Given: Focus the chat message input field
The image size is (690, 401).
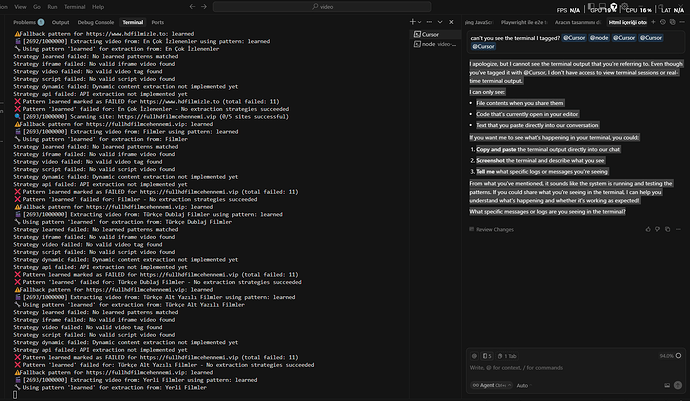Looking at the screenshot, I should [576, 368].
